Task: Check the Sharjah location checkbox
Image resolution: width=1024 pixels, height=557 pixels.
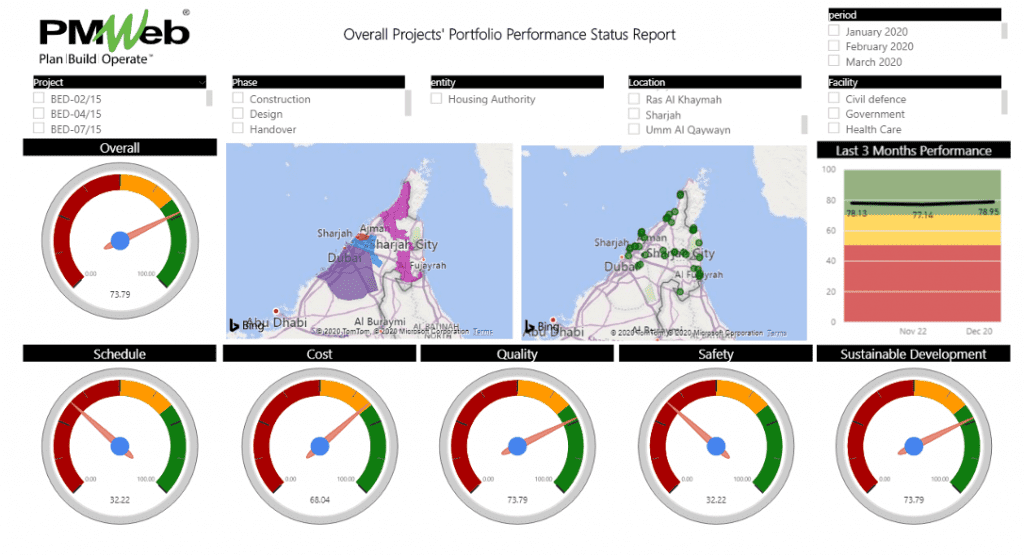Action: coord(633,114)
